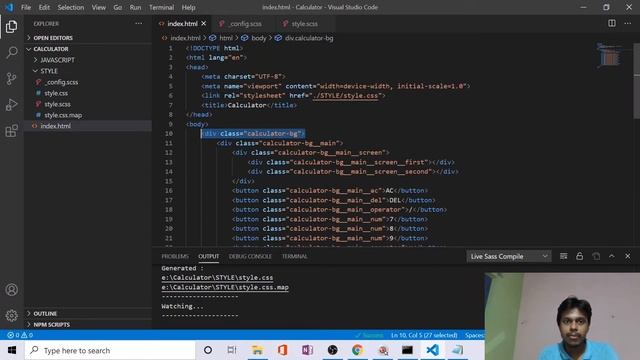
Task: Select the Output panel tab
Action: click(209, 256)
